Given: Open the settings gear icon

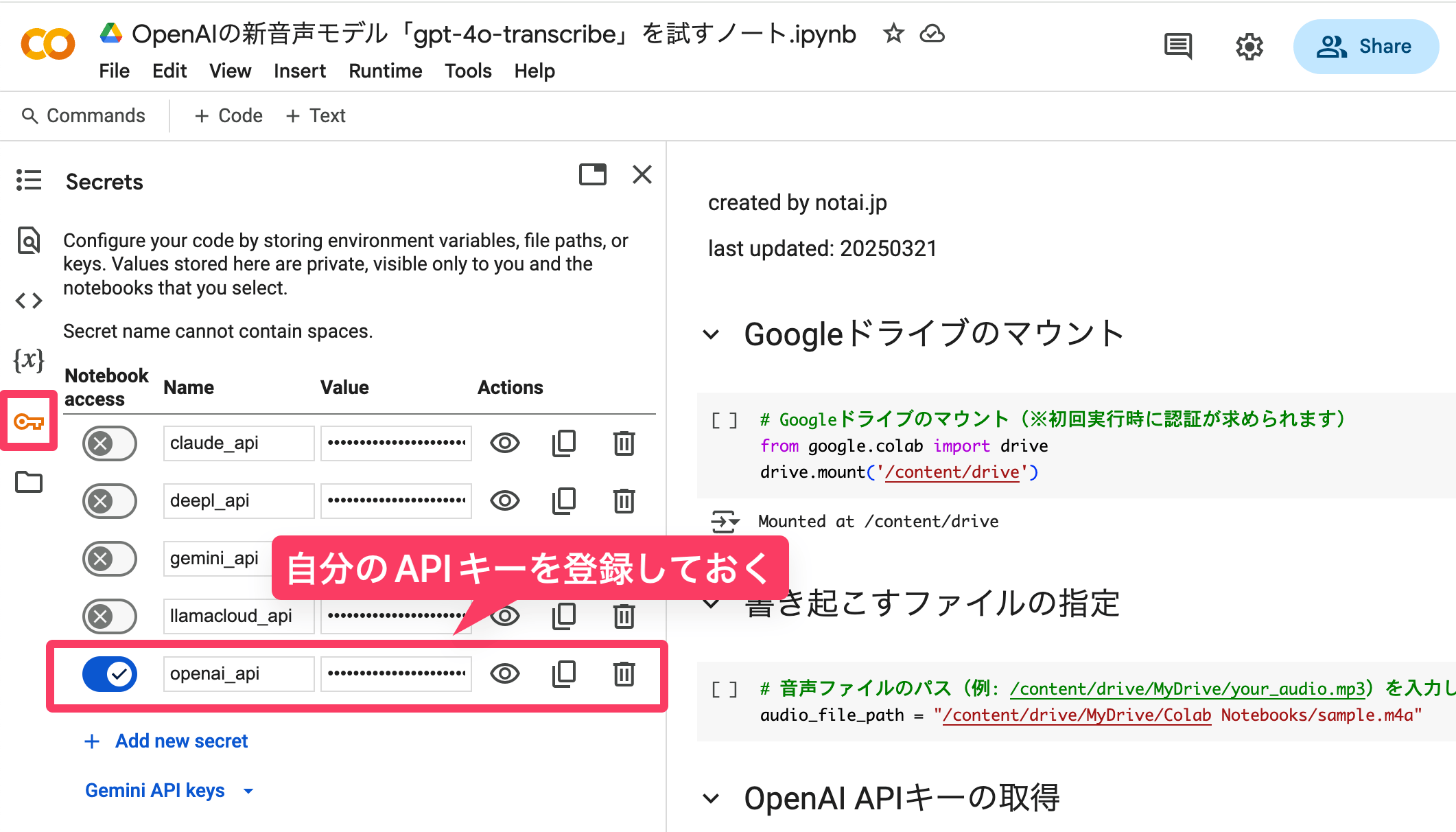Looking at the screenshot, I should coord(1249,47).
